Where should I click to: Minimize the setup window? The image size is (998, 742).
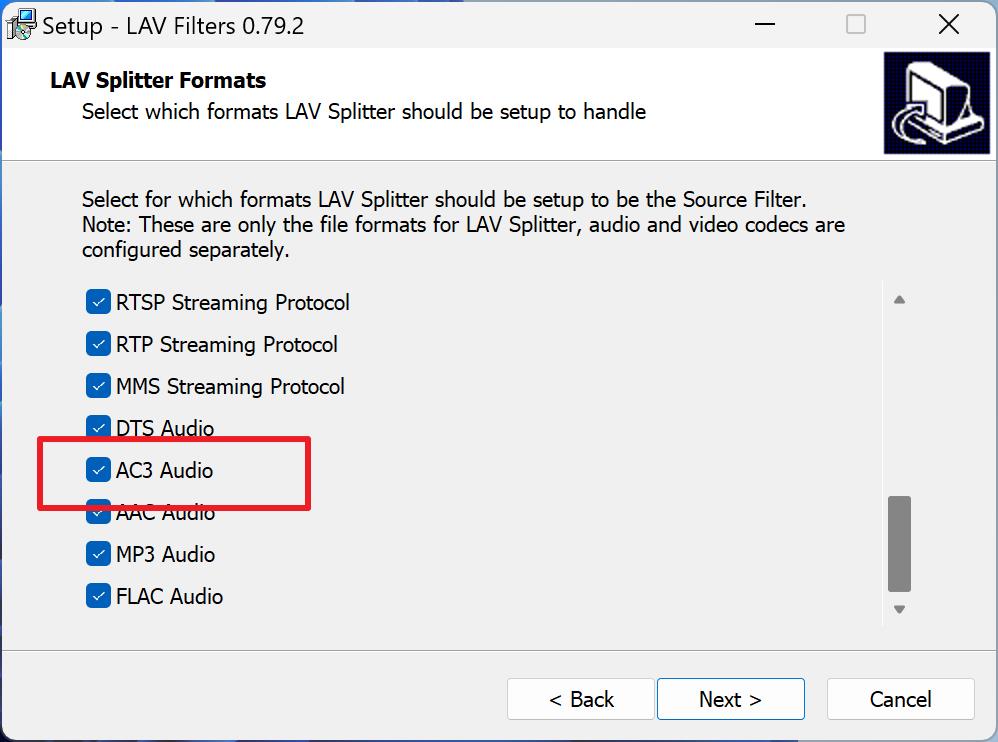[x=764, y=23]
